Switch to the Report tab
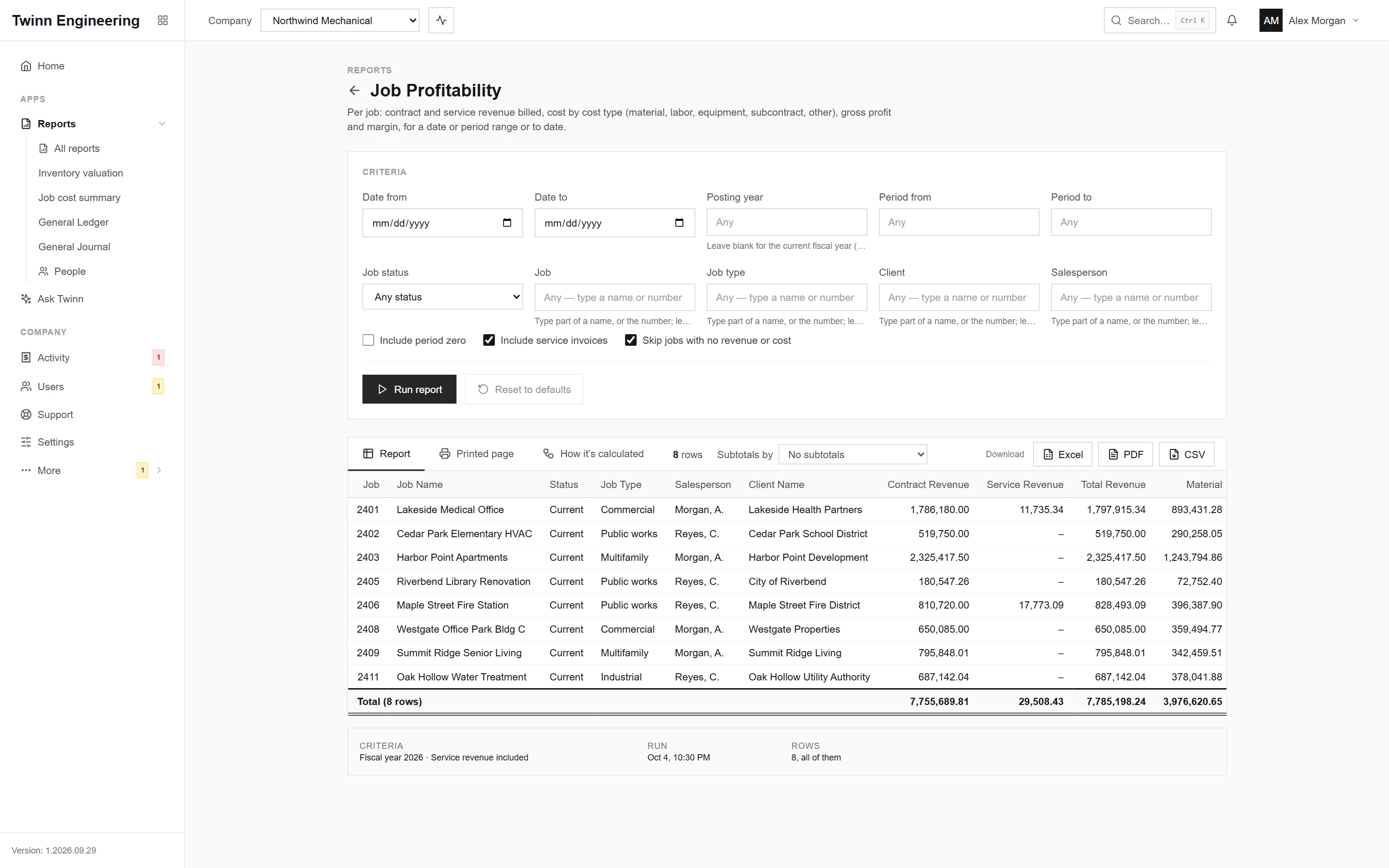 (386, 454)
